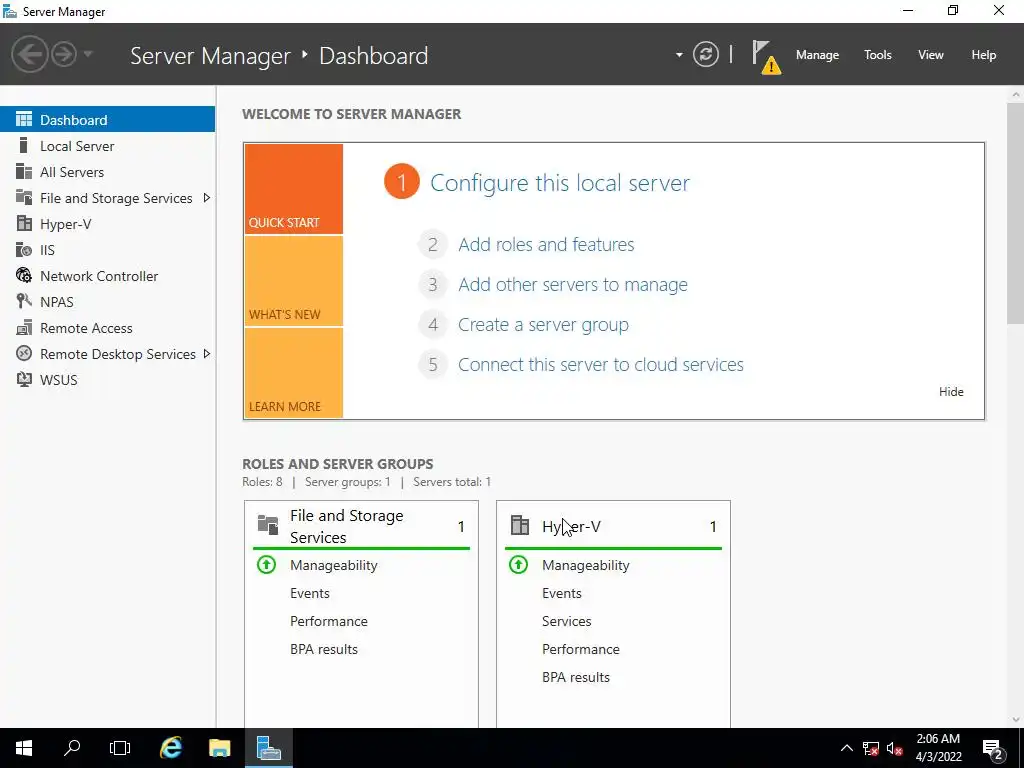This screenshot has width=1024, height=768.
Task: Click the All Servers icon
Action: [24, 171]
